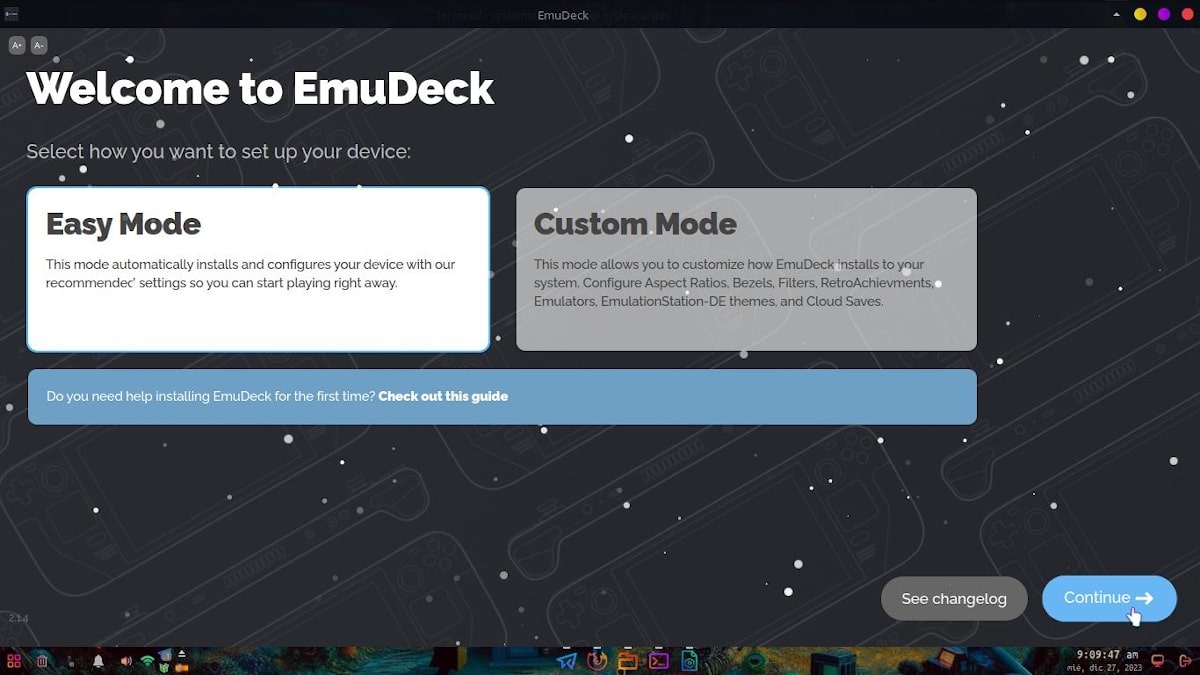Select the Custom Mode card
This screenshot has width=1200, height=675.
[x=746, y=269]
